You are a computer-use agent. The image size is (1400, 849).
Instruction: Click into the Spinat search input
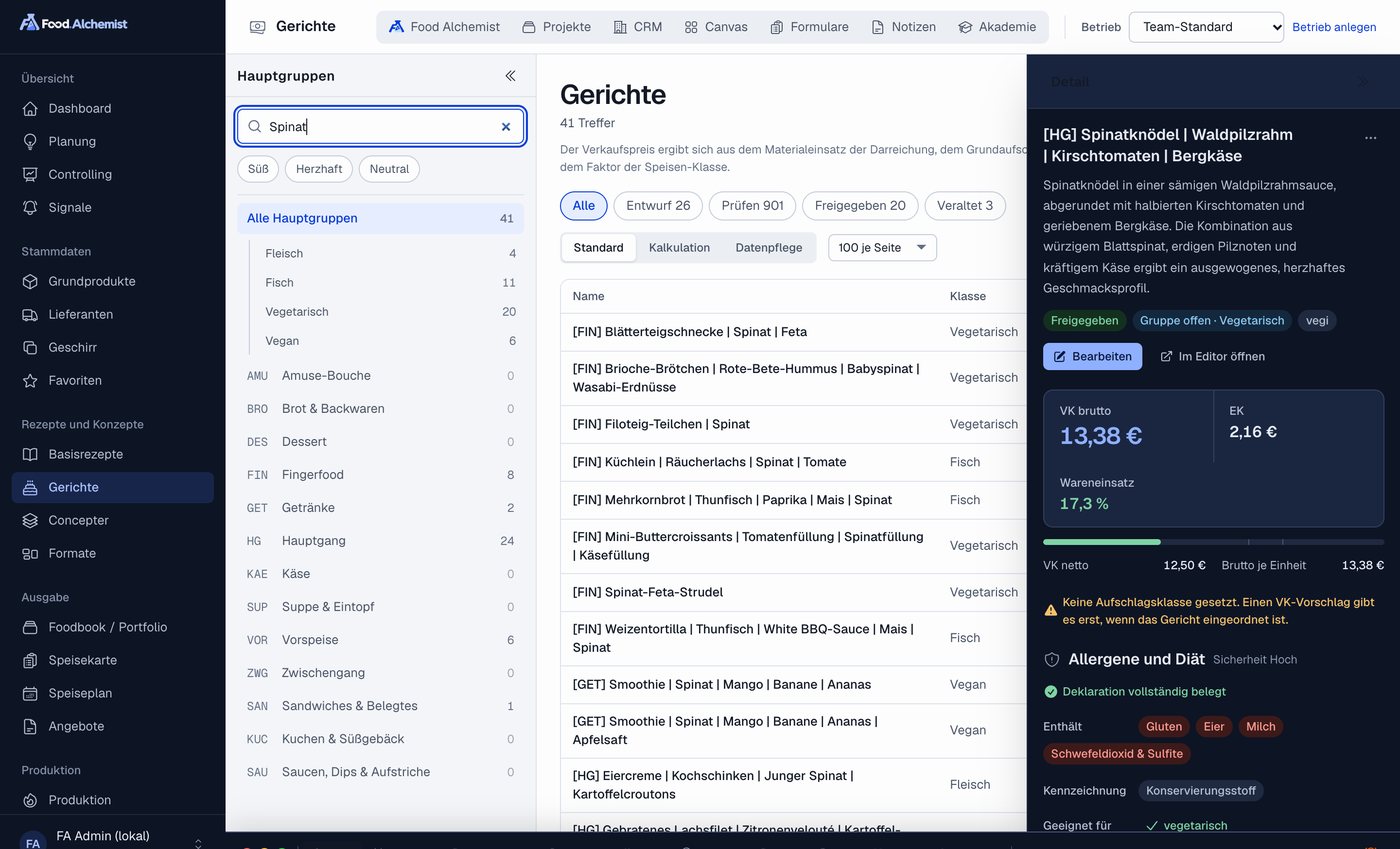tap(380, 127)
